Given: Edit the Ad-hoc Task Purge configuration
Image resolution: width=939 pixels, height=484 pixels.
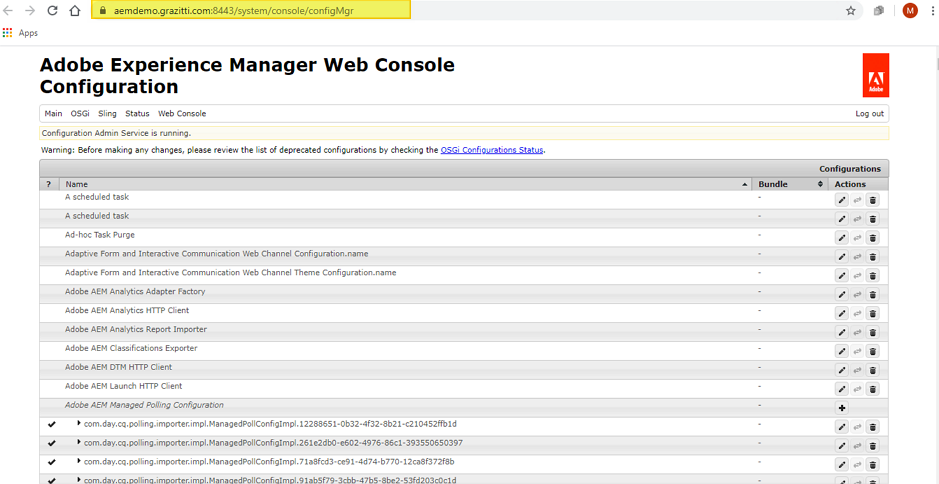Looking at the screenshot, I should coord(842,238).
